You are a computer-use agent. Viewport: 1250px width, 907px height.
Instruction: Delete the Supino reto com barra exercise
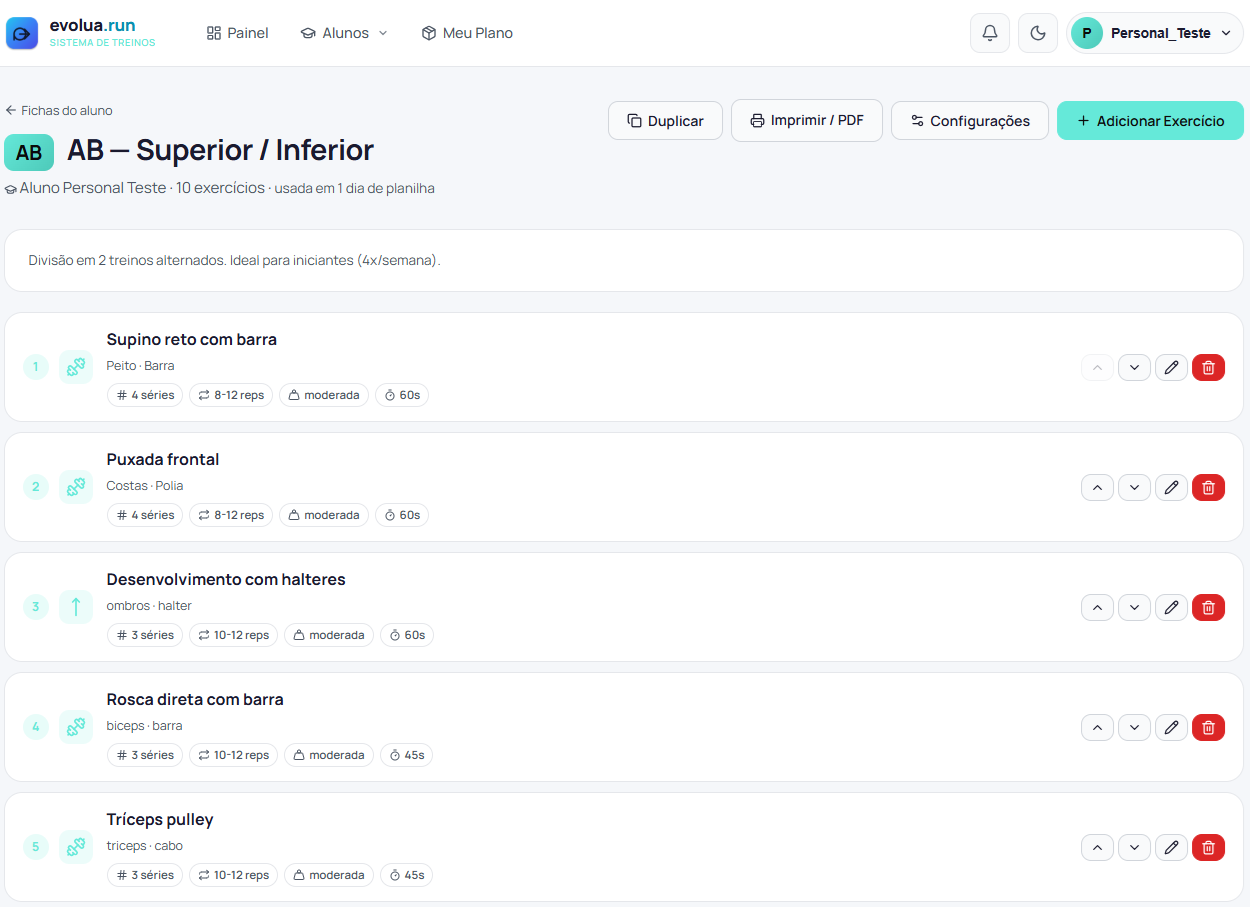(x=1208, y=367)
